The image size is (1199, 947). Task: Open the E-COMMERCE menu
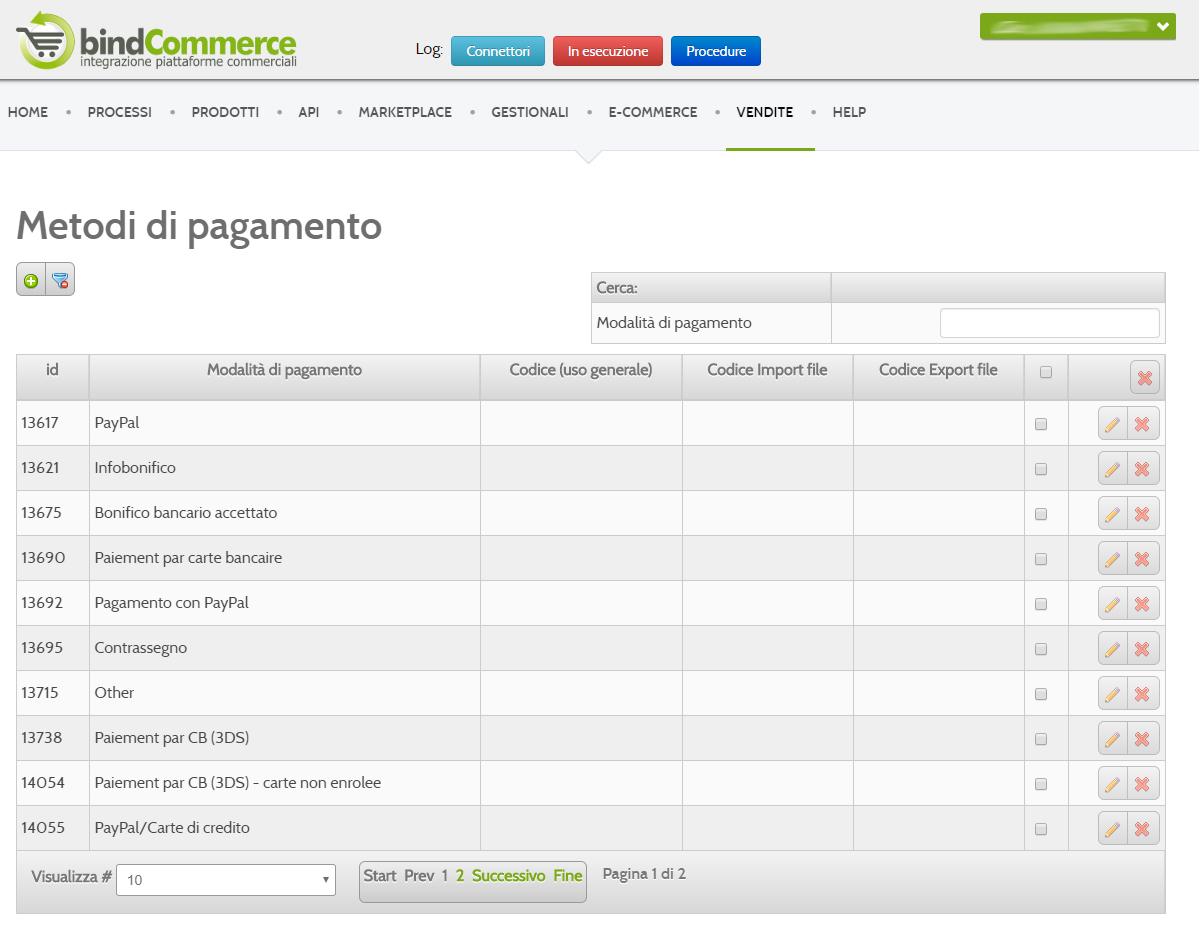pos(653,112)
